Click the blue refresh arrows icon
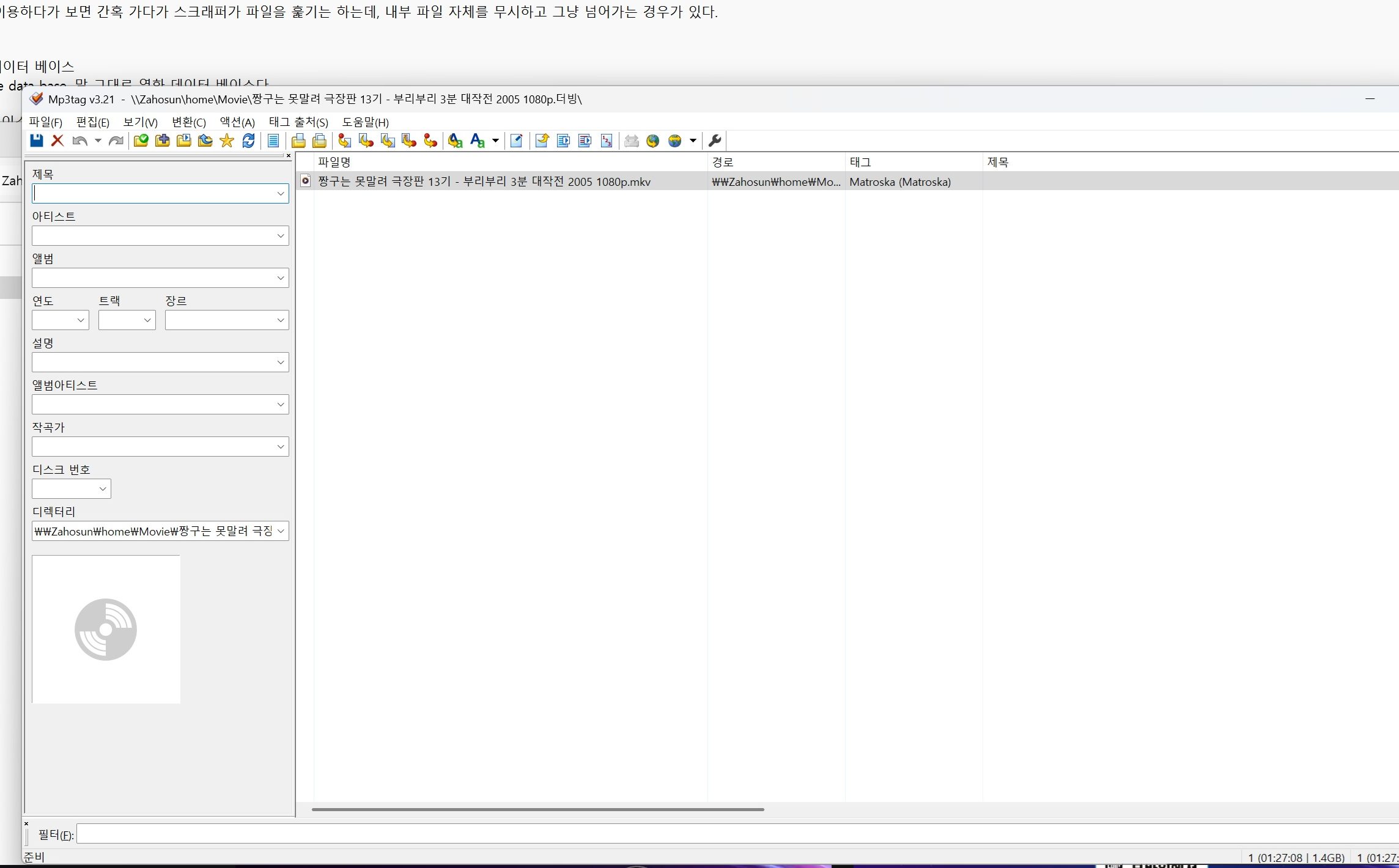This screenshot has width=1399, height=868. [x=248, y=141]
